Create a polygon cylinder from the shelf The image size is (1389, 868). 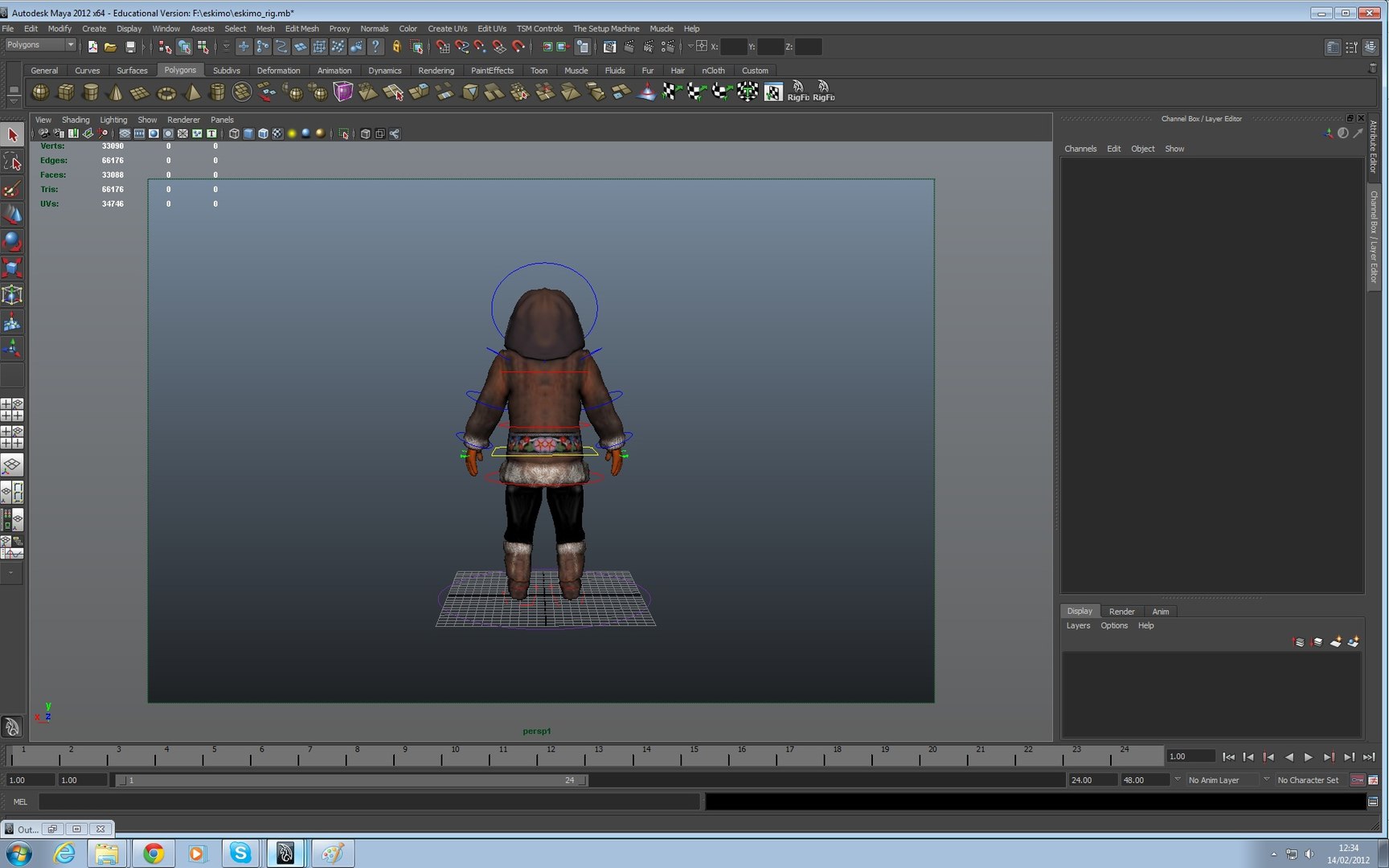click(91, 92)
